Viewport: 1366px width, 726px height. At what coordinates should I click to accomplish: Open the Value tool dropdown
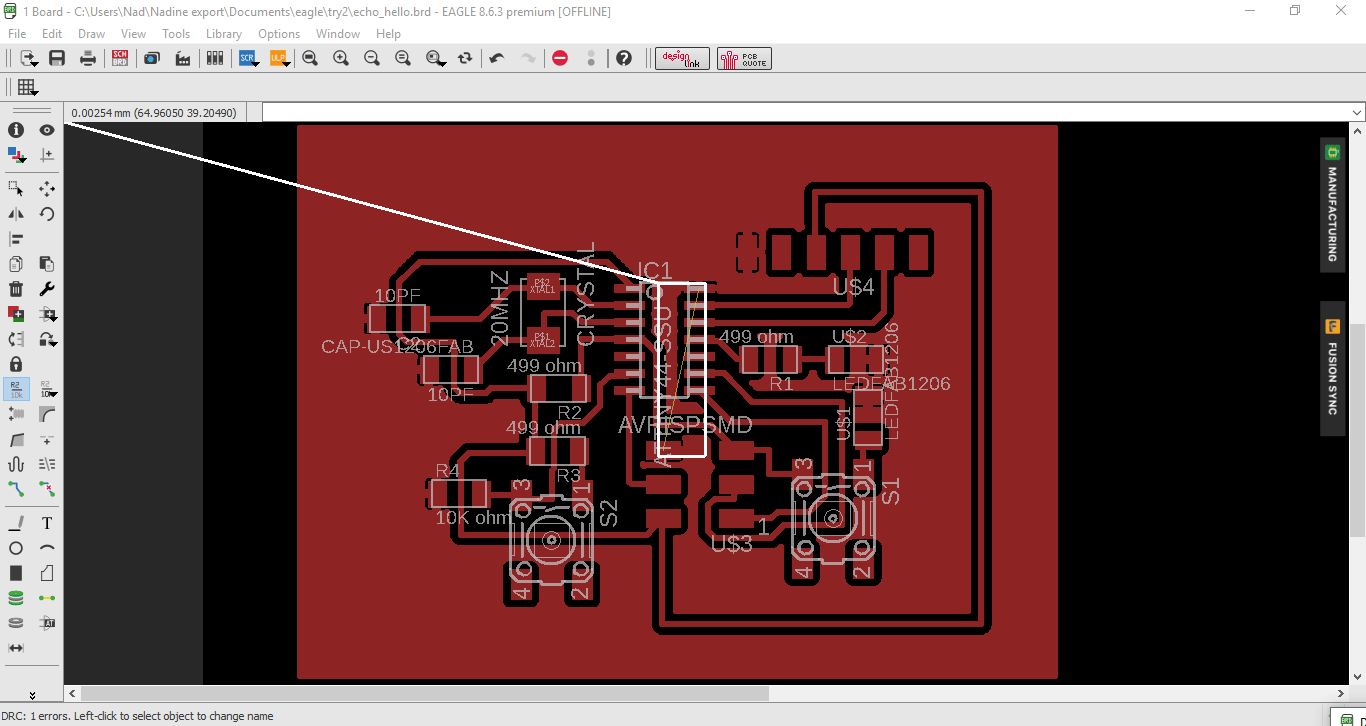[x=46, y=389]
